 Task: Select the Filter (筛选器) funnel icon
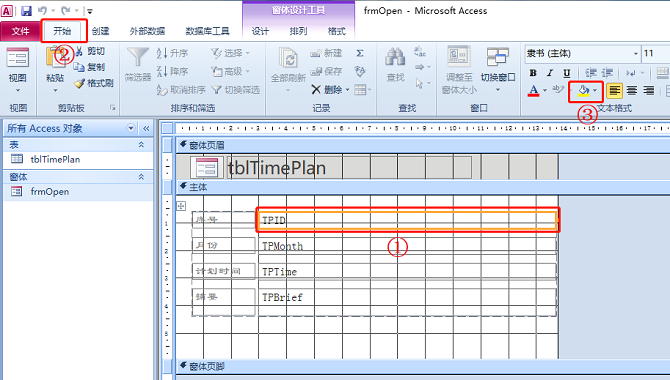tap(138, 58)
